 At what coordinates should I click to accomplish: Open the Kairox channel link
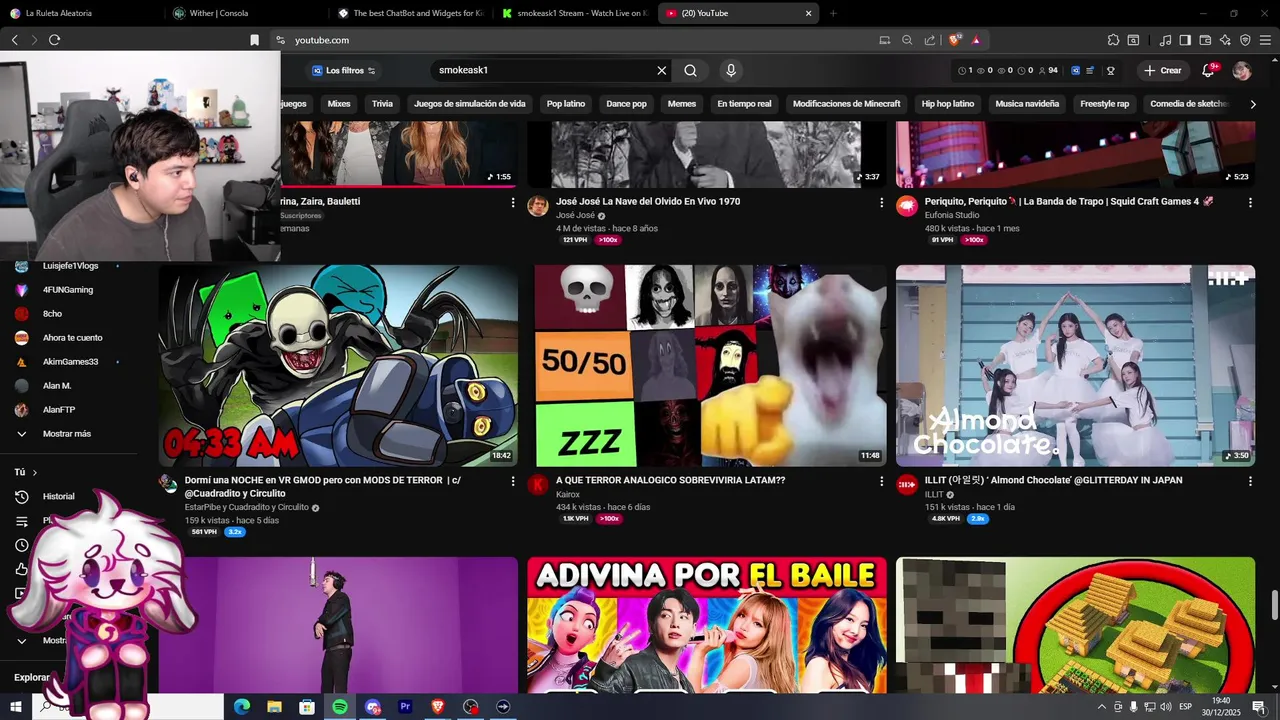click(568, 494)
